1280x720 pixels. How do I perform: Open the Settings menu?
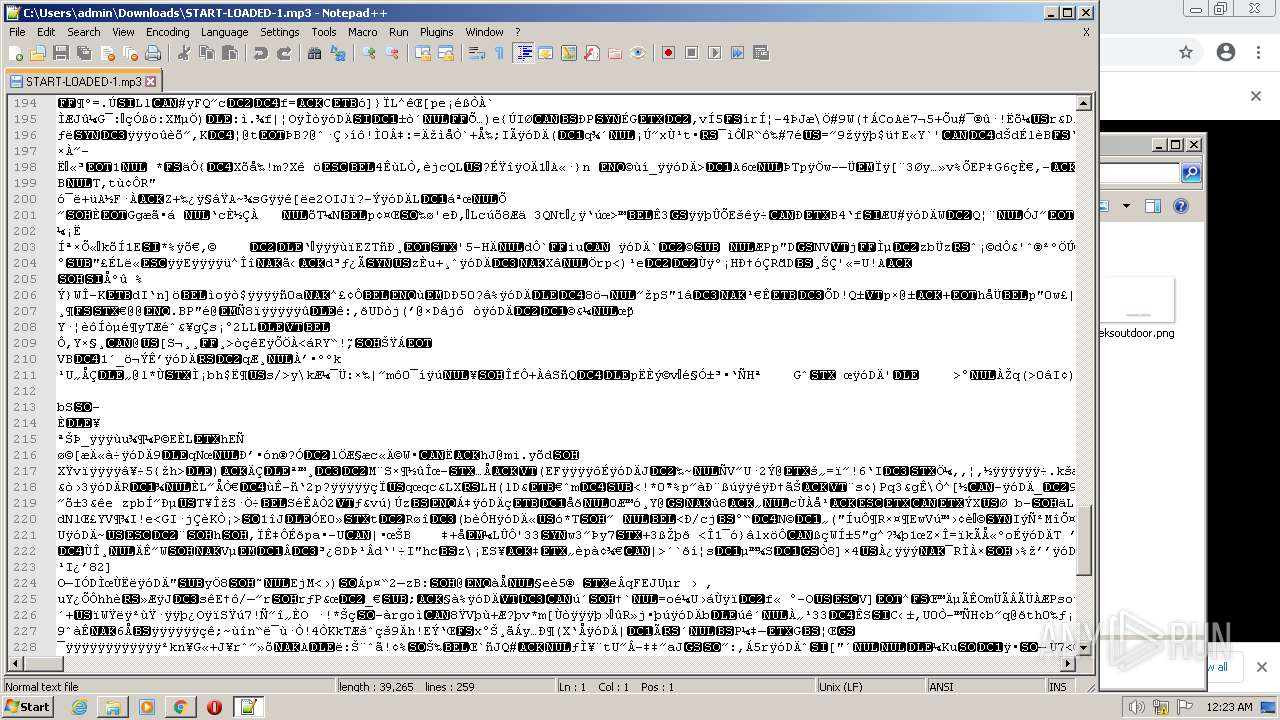coord(280,32)
